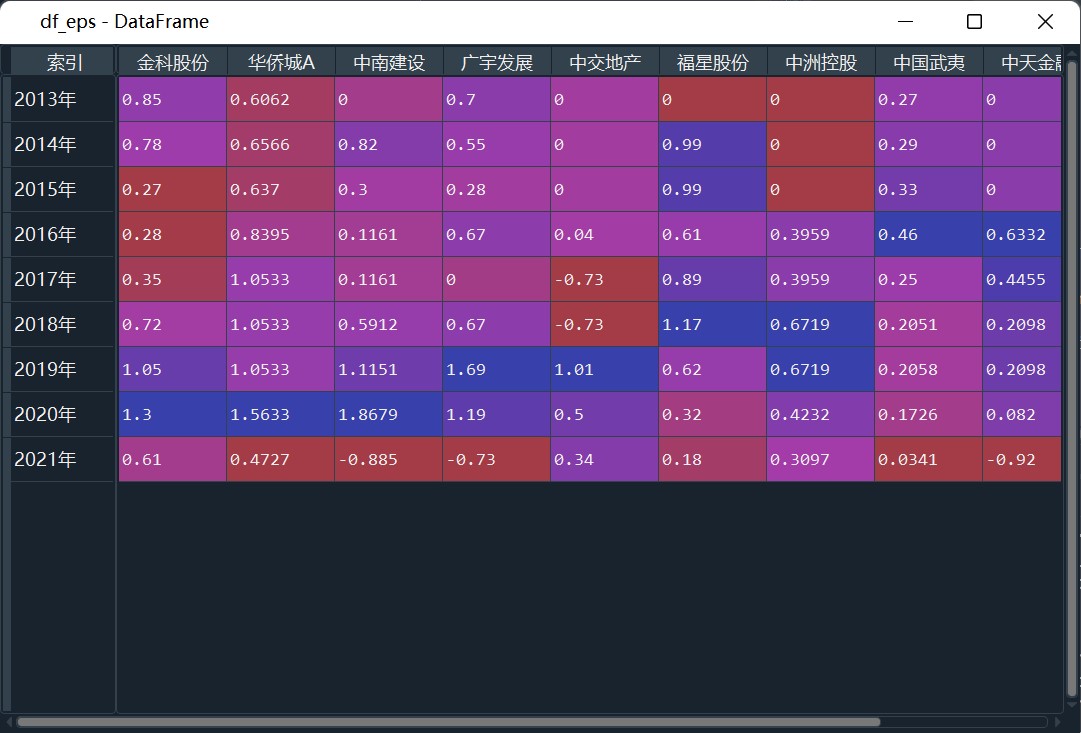Select the 华侨城A column header
1081x733 pixels.
coord(281,62)
